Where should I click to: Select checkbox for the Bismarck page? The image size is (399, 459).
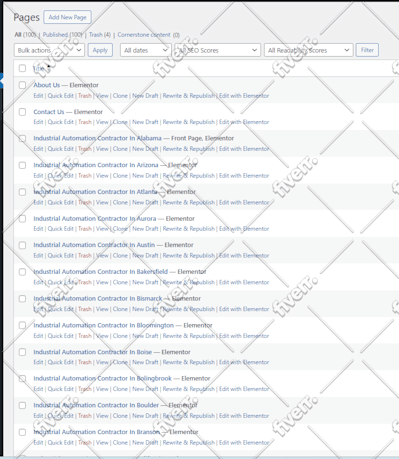tap(22, 299)
